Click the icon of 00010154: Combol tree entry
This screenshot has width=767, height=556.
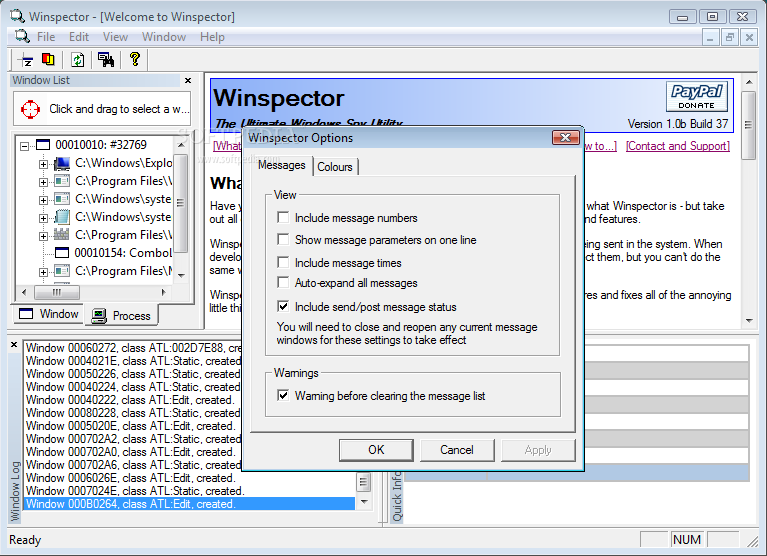[x=62, y=253]
